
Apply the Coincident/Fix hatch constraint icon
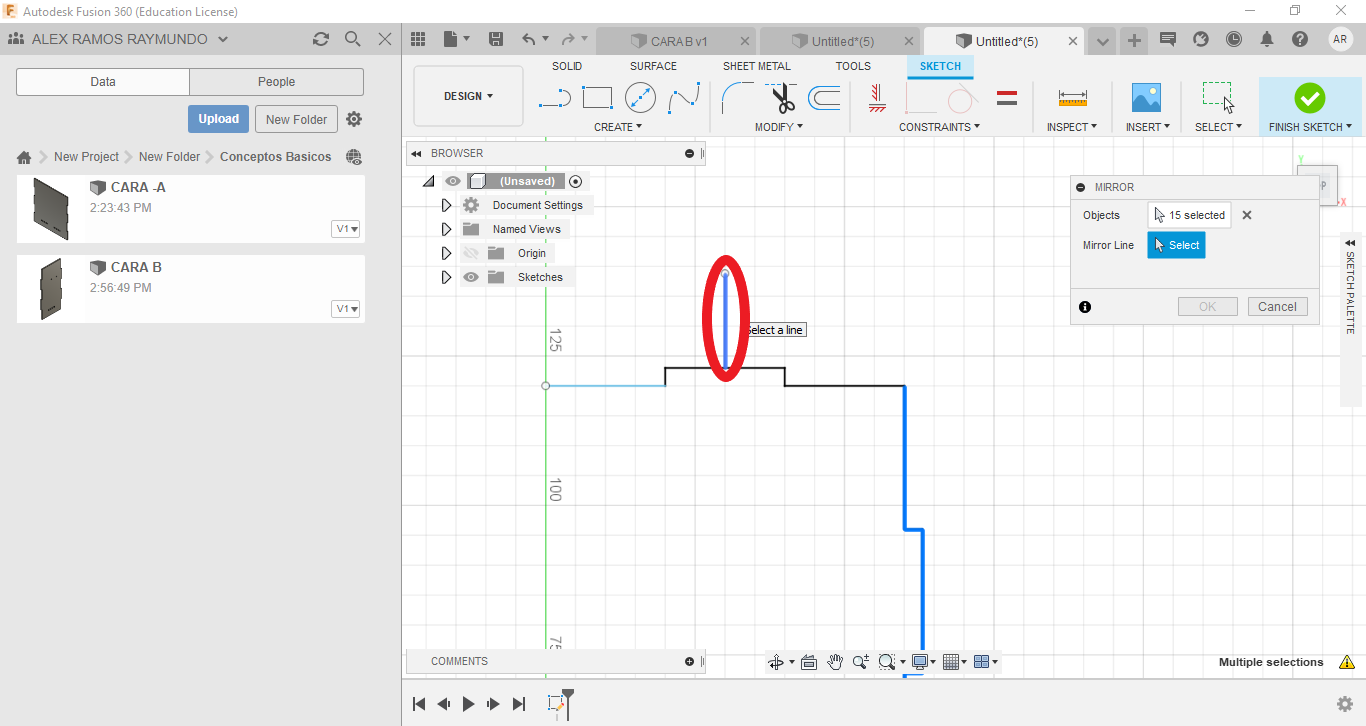coord(878,98)
